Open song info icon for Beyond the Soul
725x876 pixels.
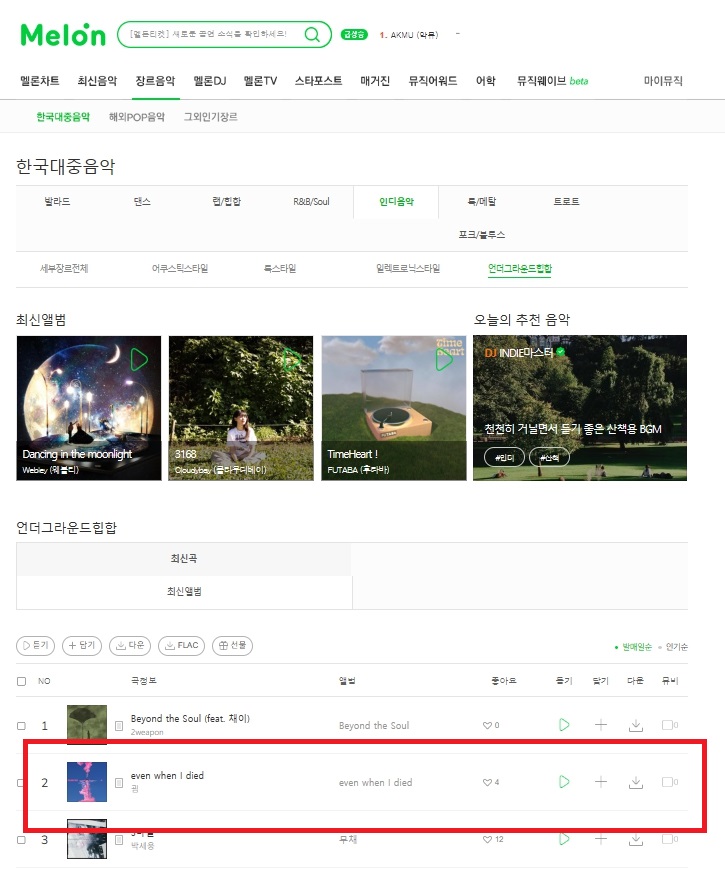pos(119,726)
